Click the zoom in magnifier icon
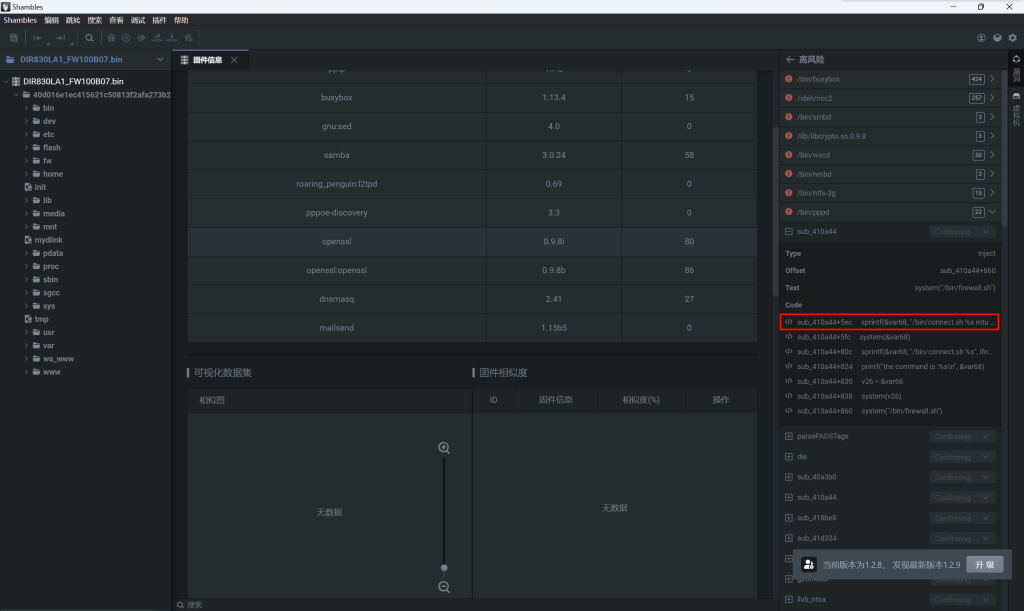 (444, 448)
